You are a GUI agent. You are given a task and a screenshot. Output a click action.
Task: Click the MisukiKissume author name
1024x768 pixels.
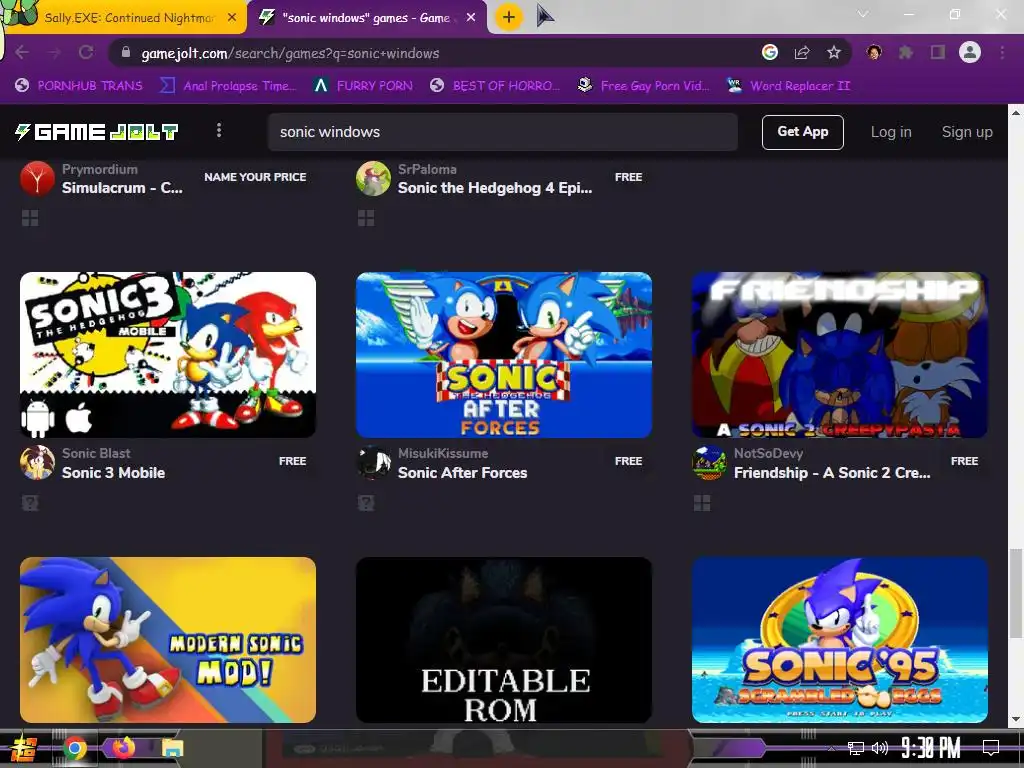pos(443,453)
